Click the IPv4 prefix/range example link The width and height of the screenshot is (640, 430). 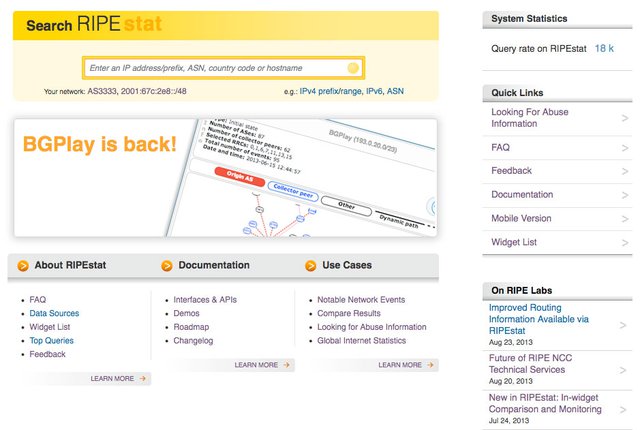tap(331, 91)
